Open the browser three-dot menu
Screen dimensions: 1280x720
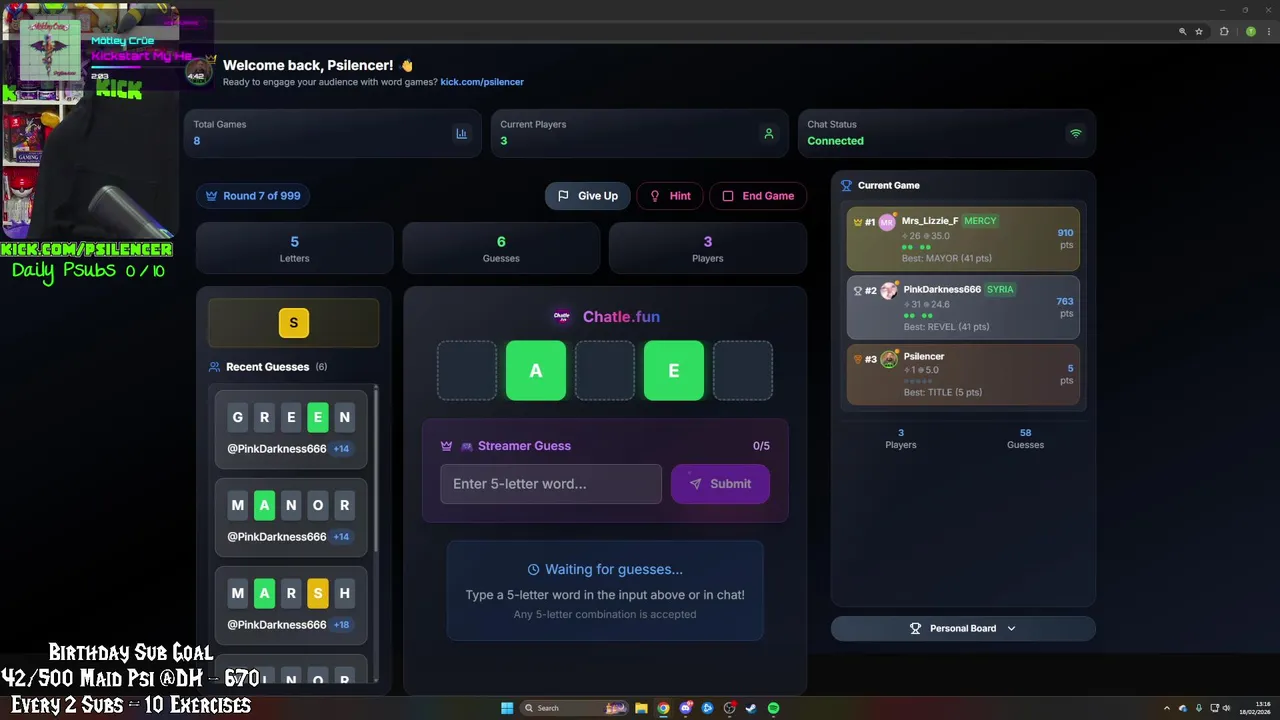tap(1268, 31)
